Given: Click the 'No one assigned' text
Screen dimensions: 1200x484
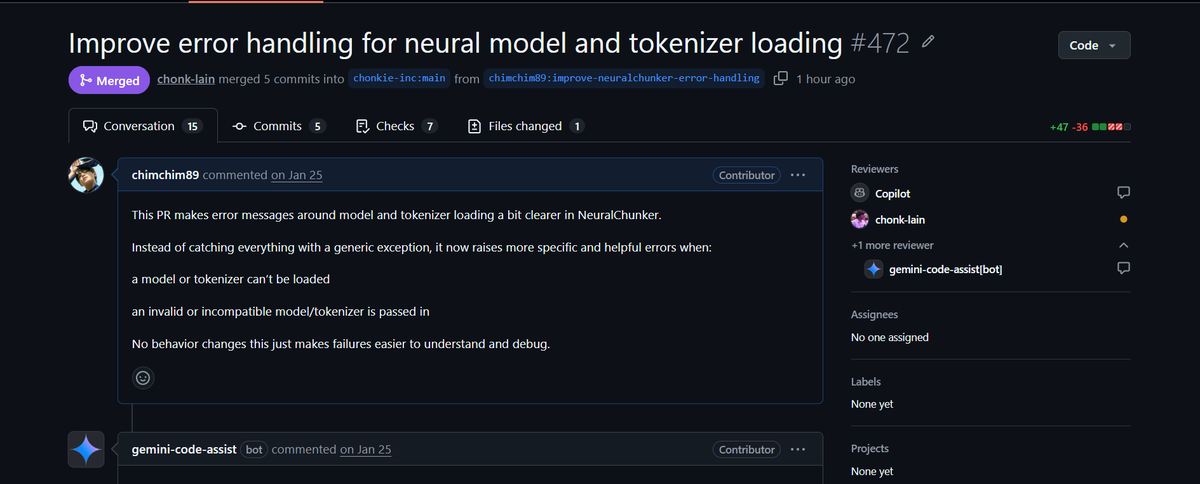Looking at the screenshot, I should pyautogui.click(x=890, y=338).
